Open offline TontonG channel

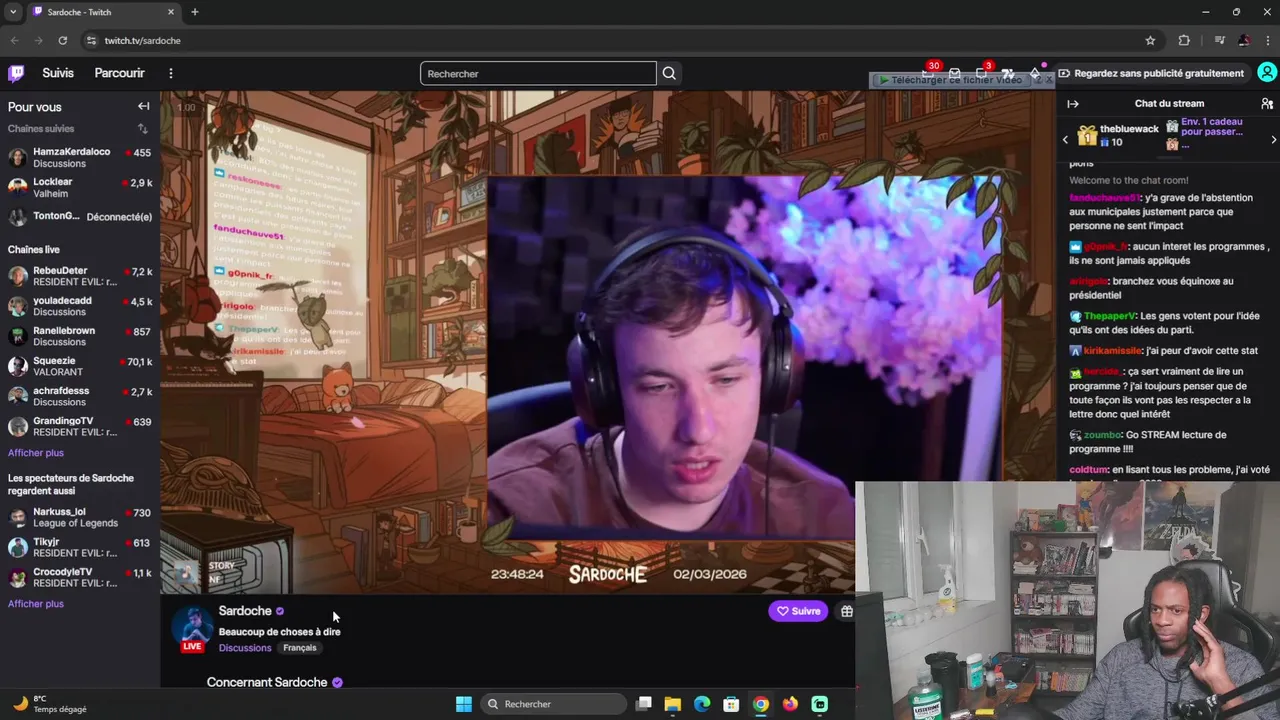[80, 217]
